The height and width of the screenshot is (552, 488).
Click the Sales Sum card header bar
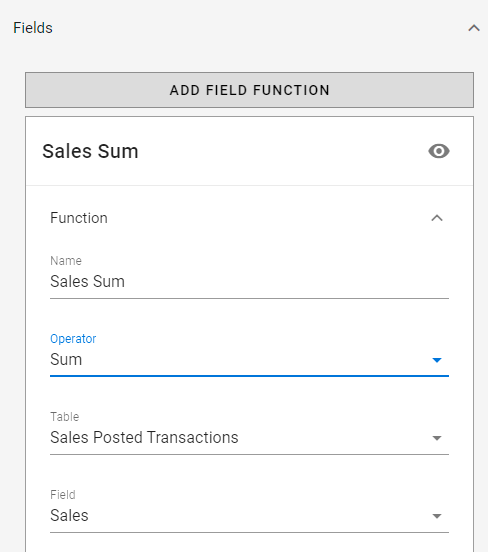[249, 151]
